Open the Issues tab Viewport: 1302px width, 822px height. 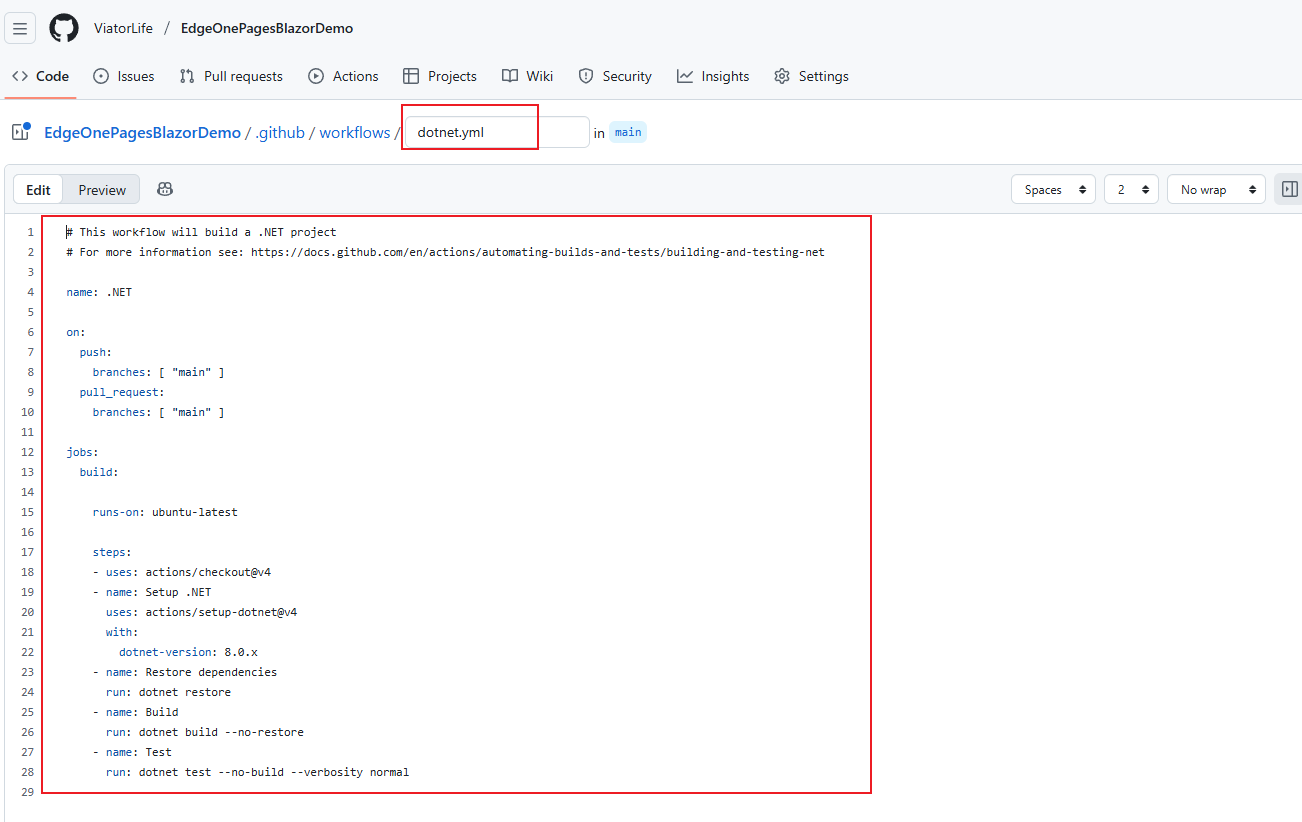tap(123, 76)
